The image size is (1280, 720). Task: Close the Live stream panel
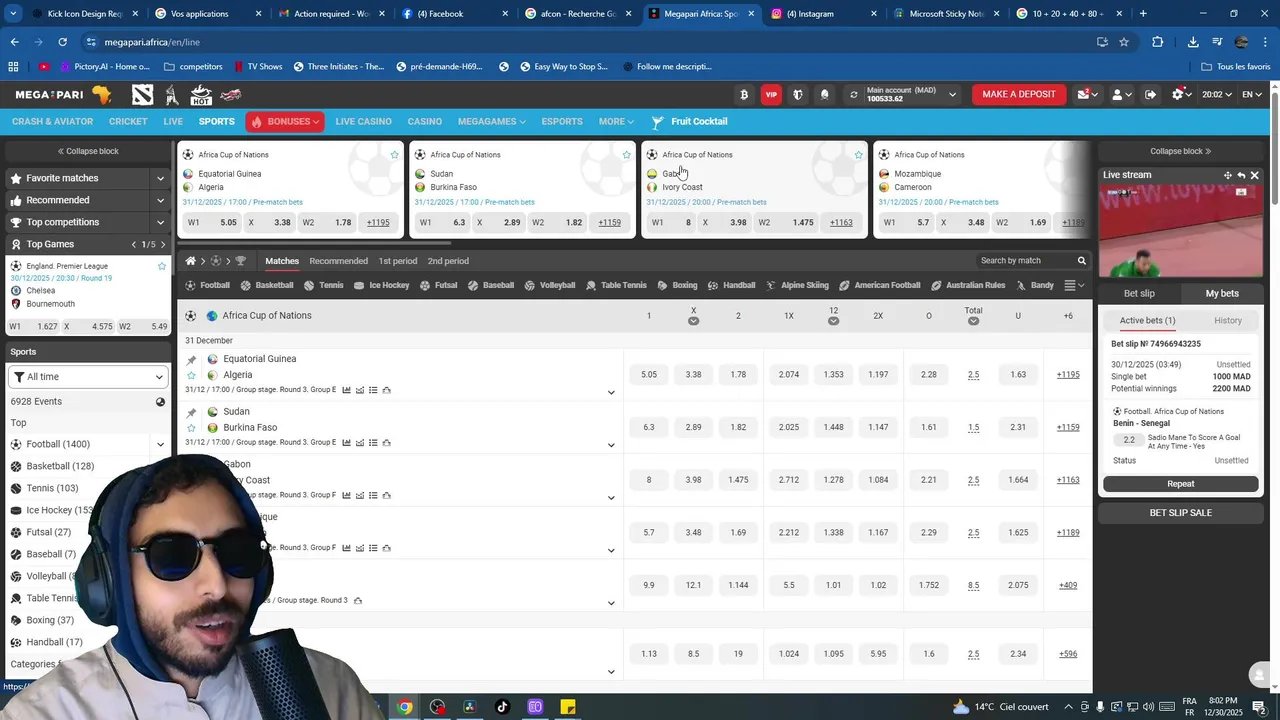(x=1255, y=175)
